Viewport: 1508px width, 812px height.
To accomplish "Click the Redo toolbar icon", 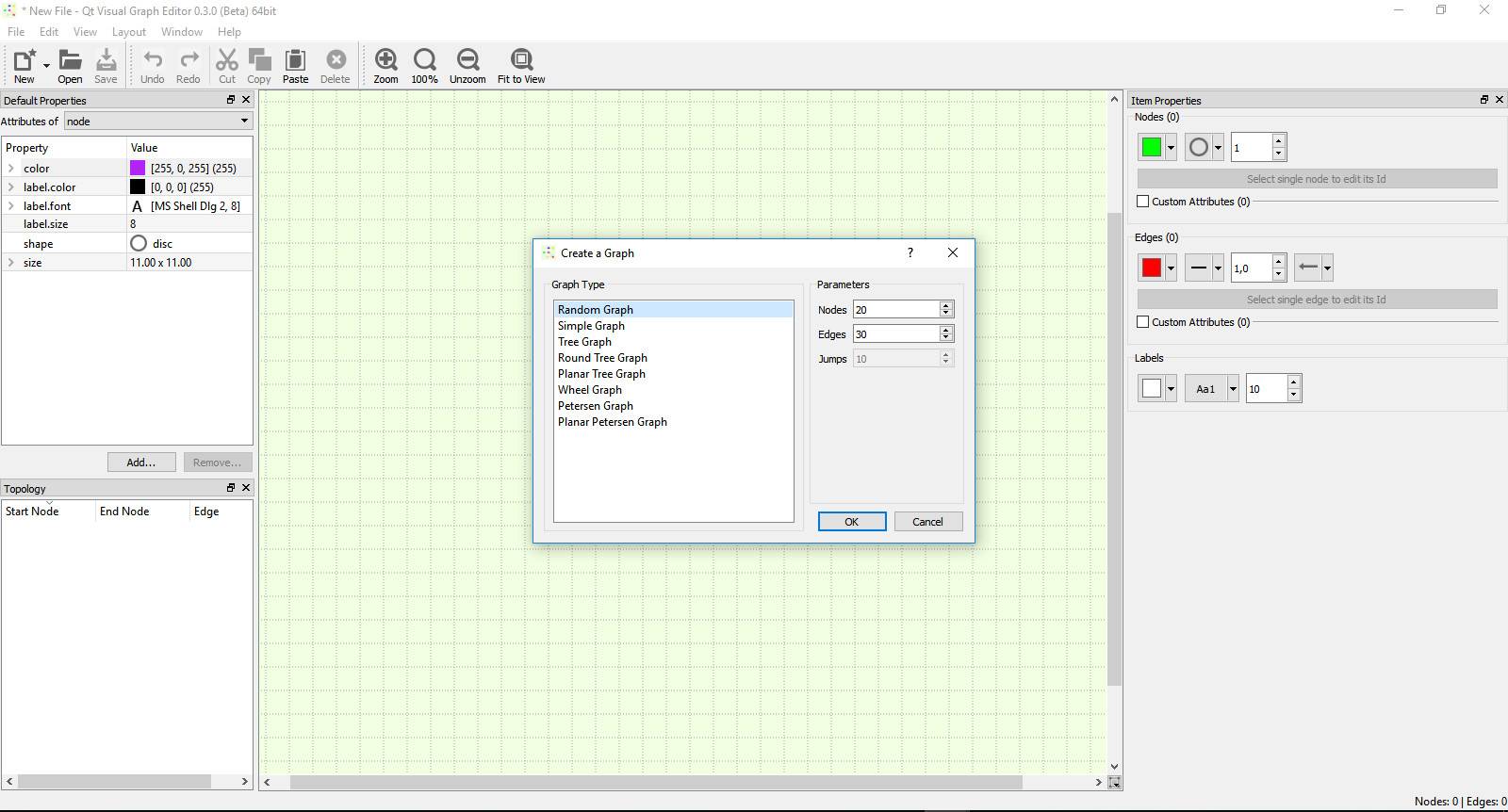I will [188, 60].
